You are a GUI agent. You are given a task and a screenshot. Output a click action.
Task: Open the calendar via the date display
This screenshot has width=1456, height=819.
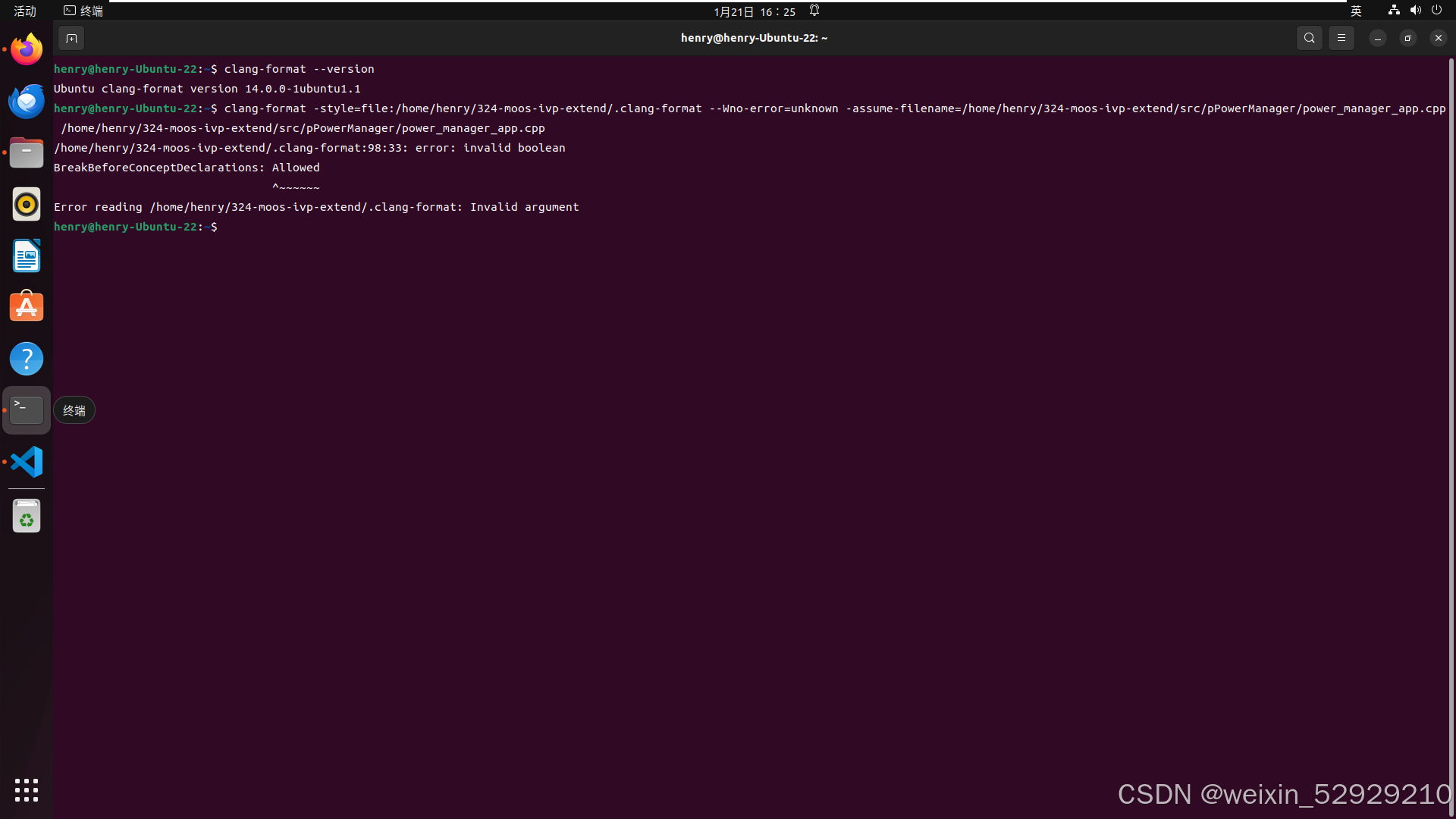(753, 11)
